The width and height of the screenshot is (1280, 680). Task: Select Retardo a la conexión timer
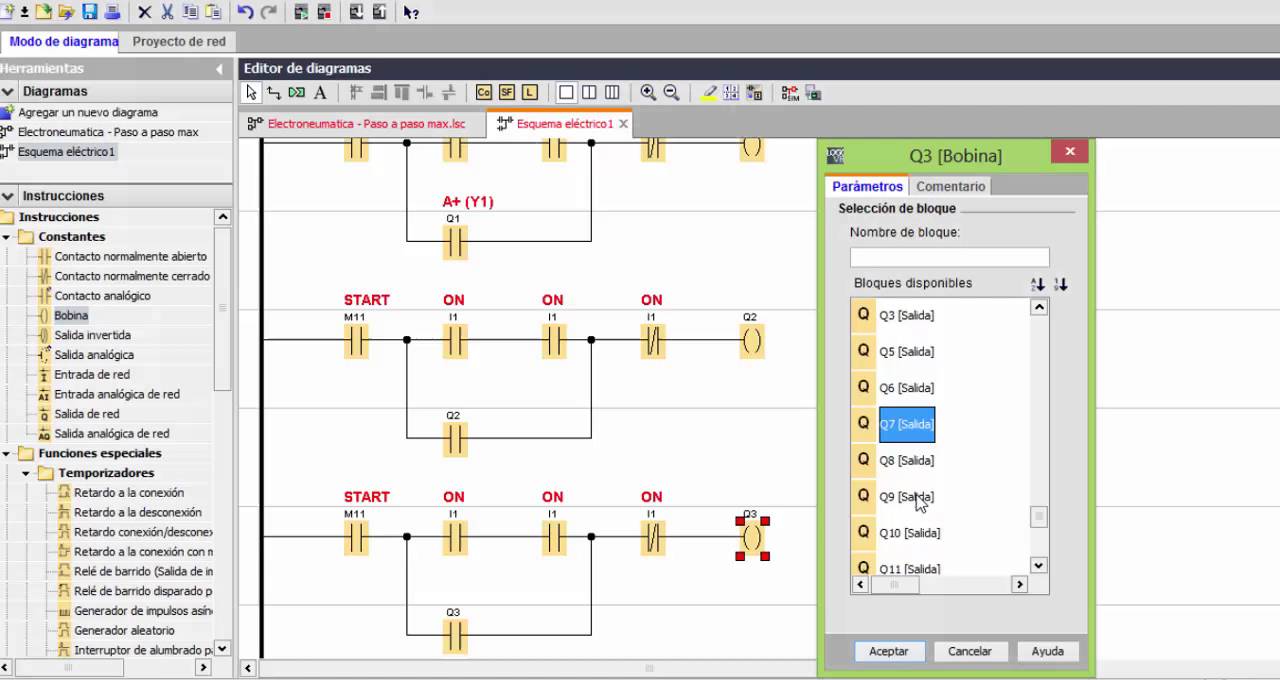click(x=129, y=493)
